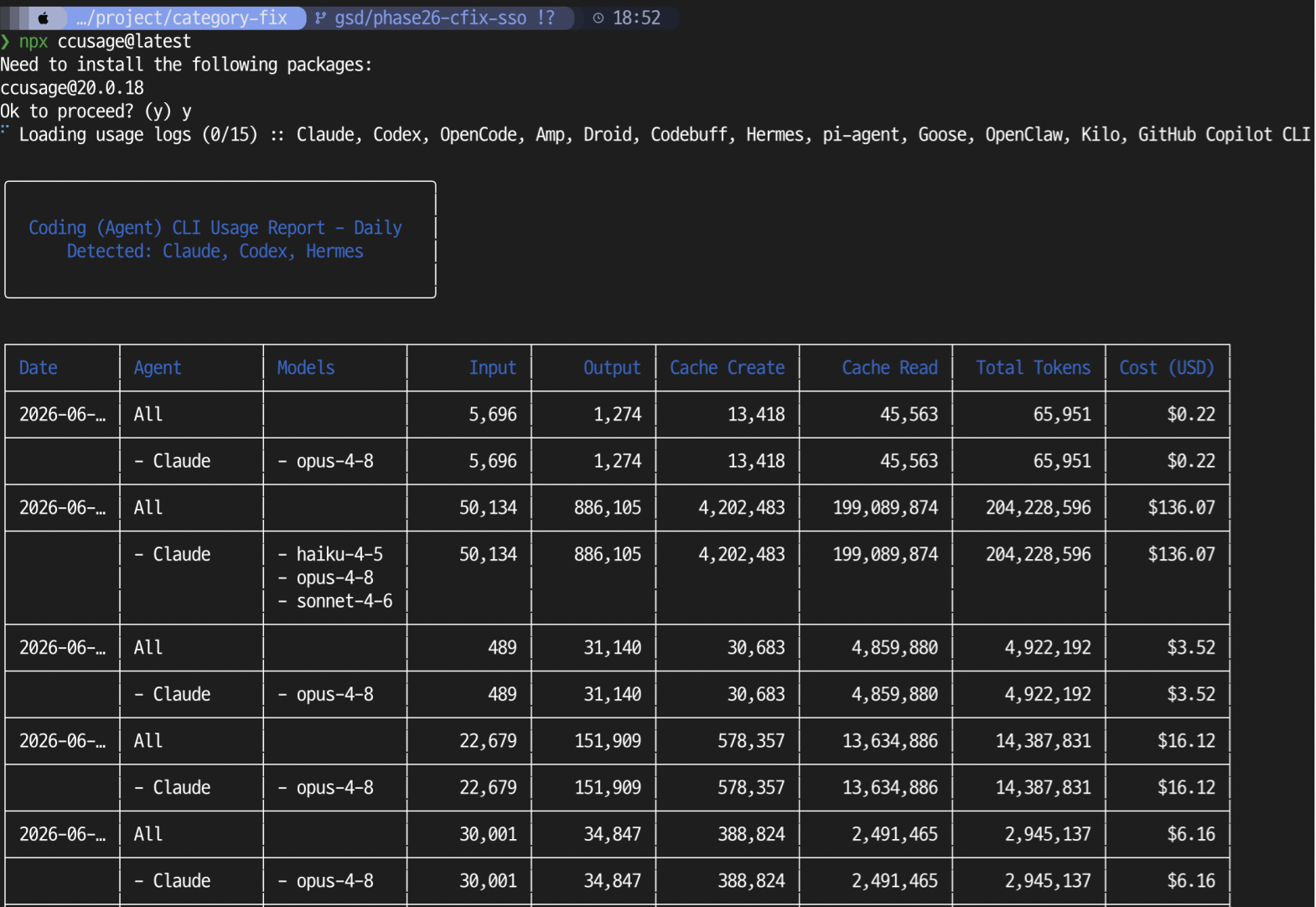Click Goose in the loading logs line
1316x907 pixels.
pyautogui.click(x=942, y=135)
